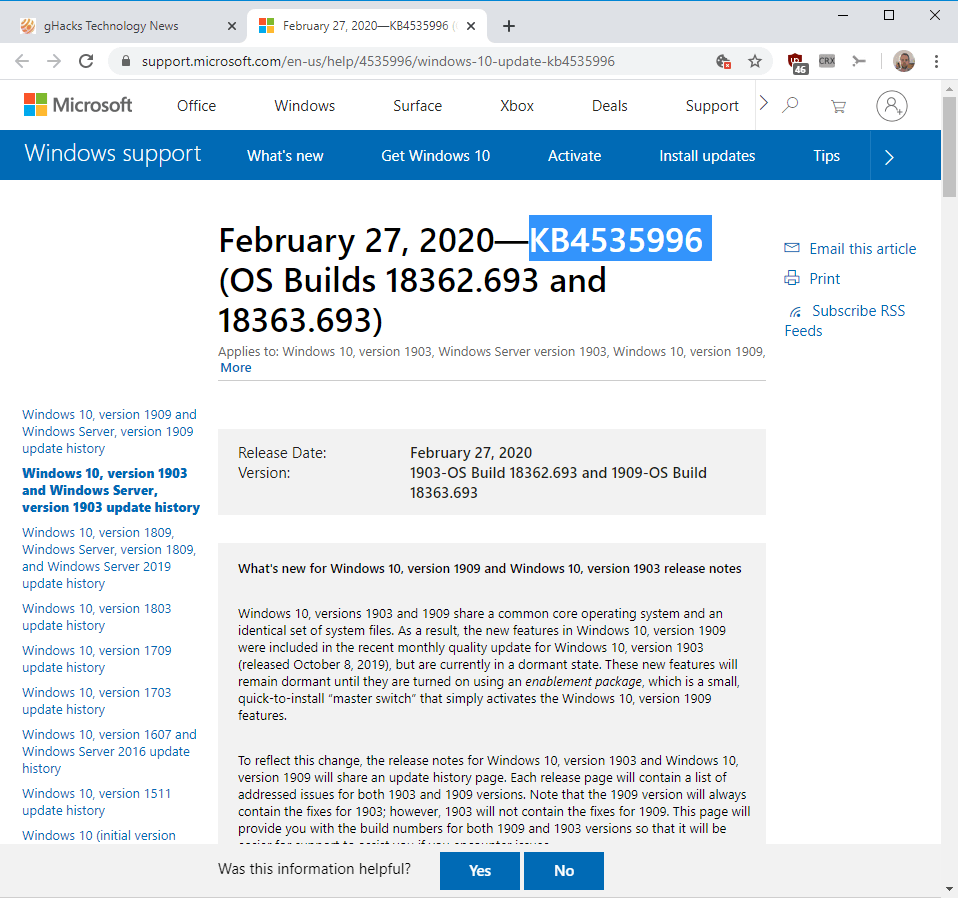The image size is (958, 898).
Task: Open the Activate page
Action: pos(574,156)
